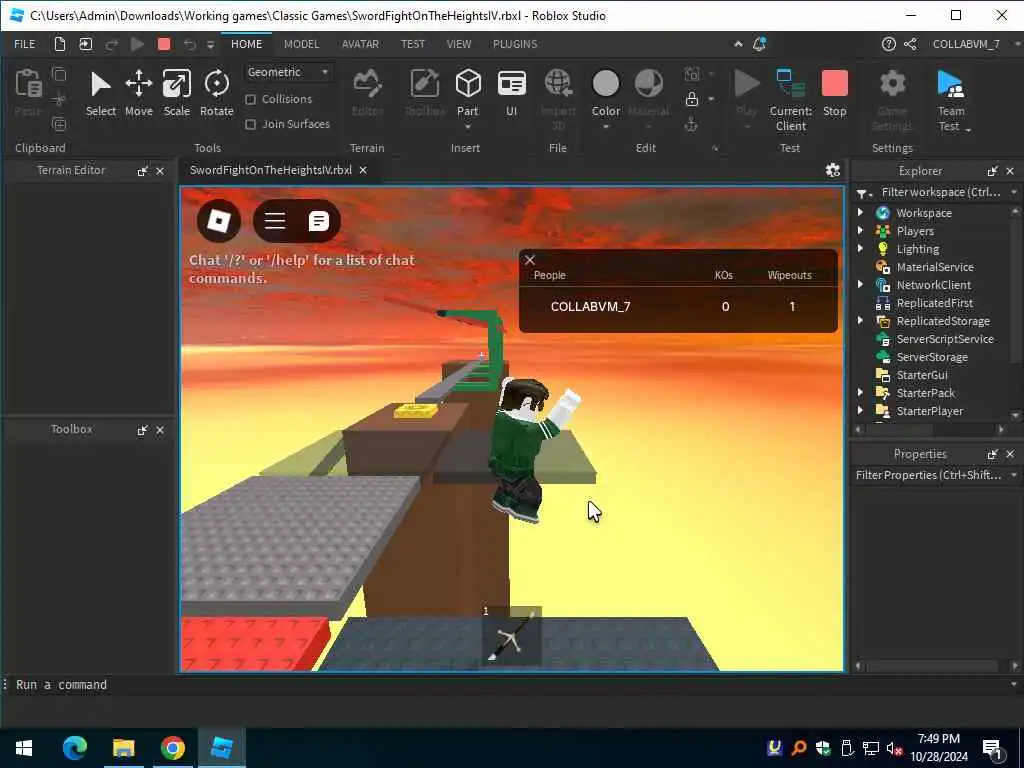Click the red stop square in quick access bar

[x=164, y=44]
